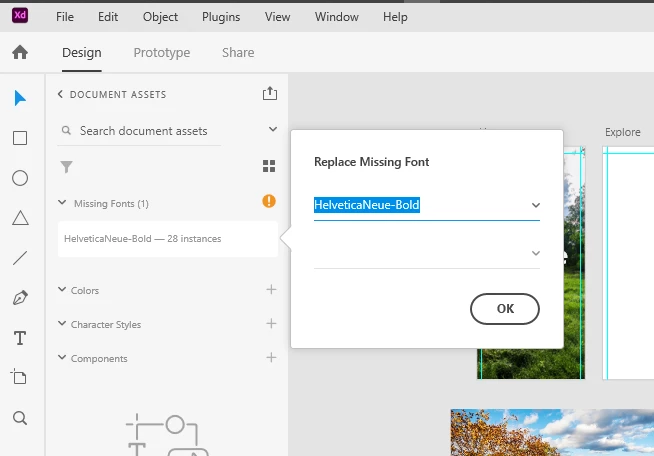Click the orange missing fonts warning icon
This screenshot has width=654, height=456.
tap(269, 201)
